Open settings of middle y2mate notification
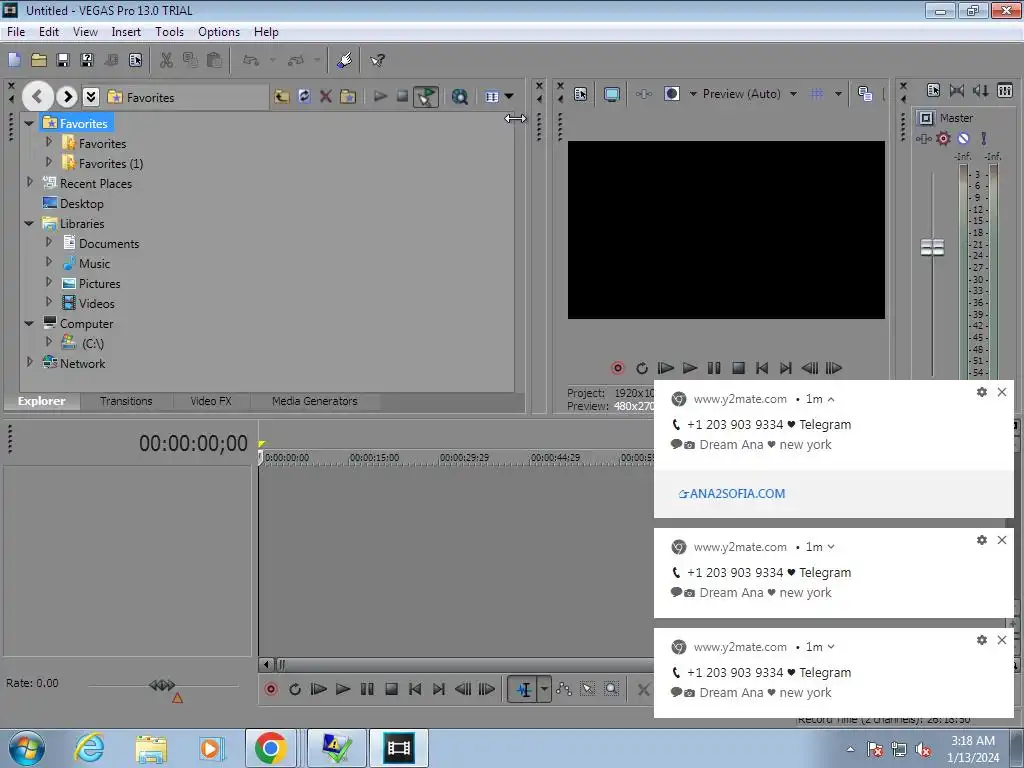This screenshot has width=1024, height=768. [982, 540]
